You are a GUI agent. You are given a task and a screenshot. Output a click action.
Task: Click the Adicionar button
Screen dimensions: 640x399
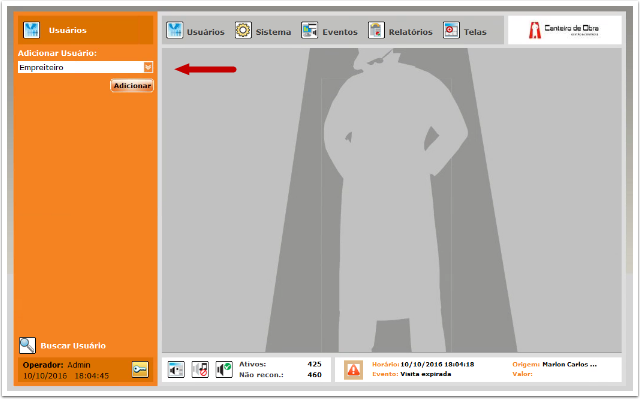coord(132,86)
